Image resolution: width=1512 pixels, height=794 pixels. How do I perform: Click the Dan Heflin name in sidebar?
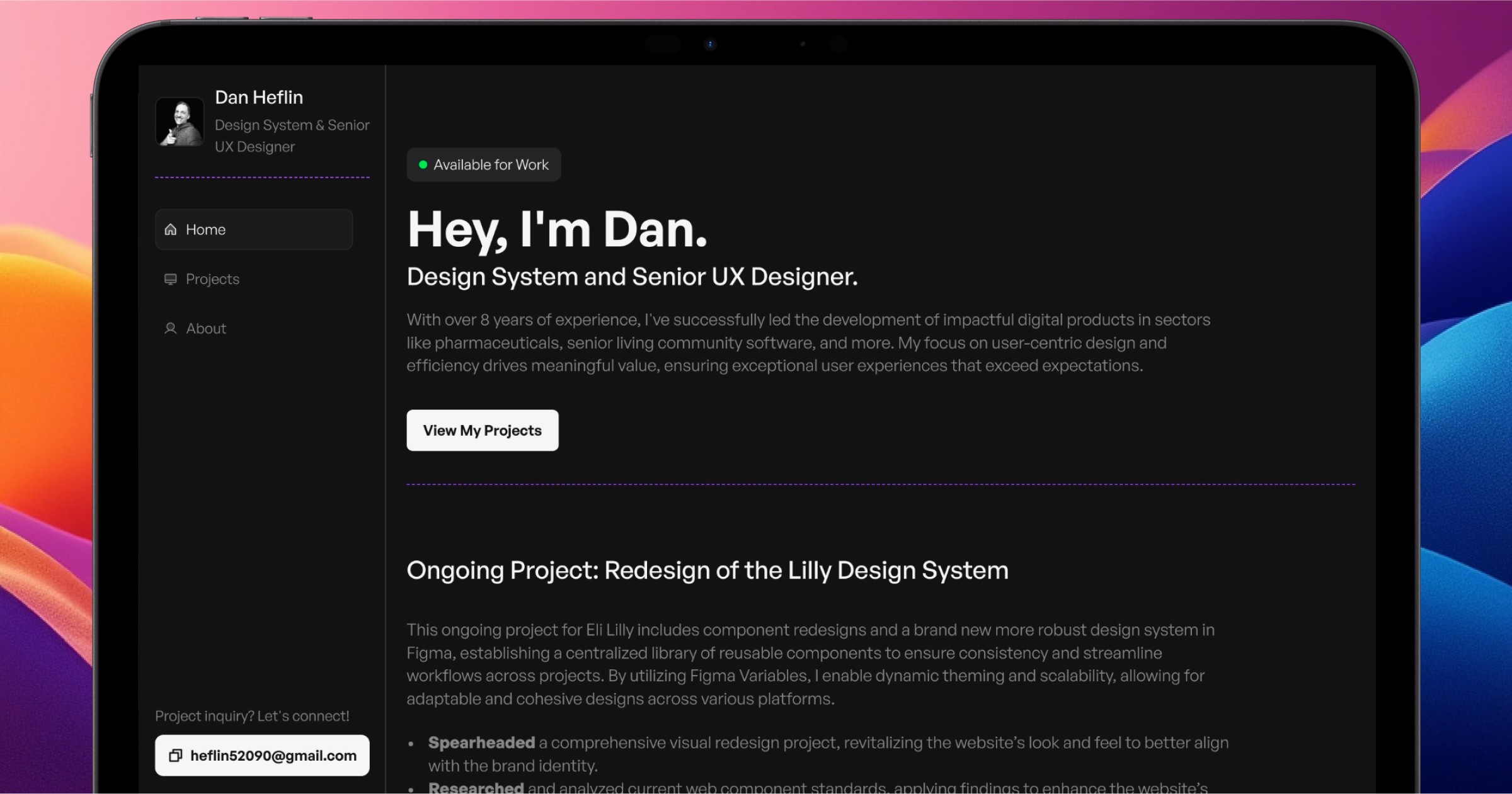point(259,98)
